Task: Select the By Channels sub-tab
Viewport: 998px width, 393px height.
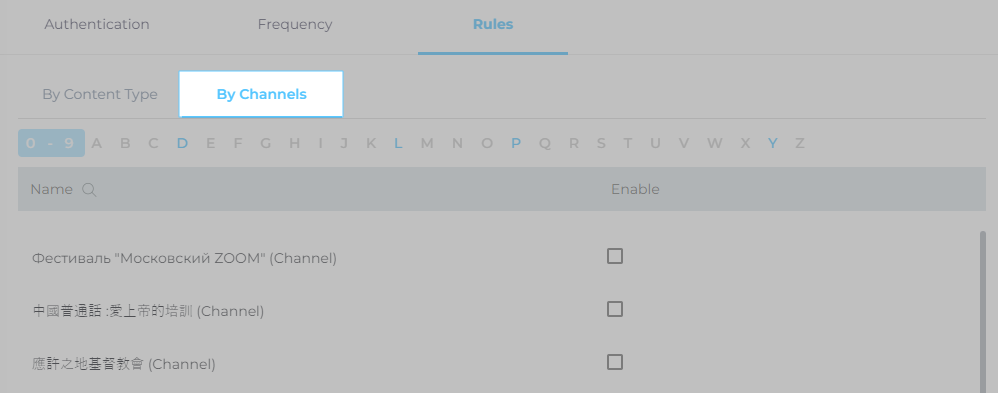Action: pos(261,94)
